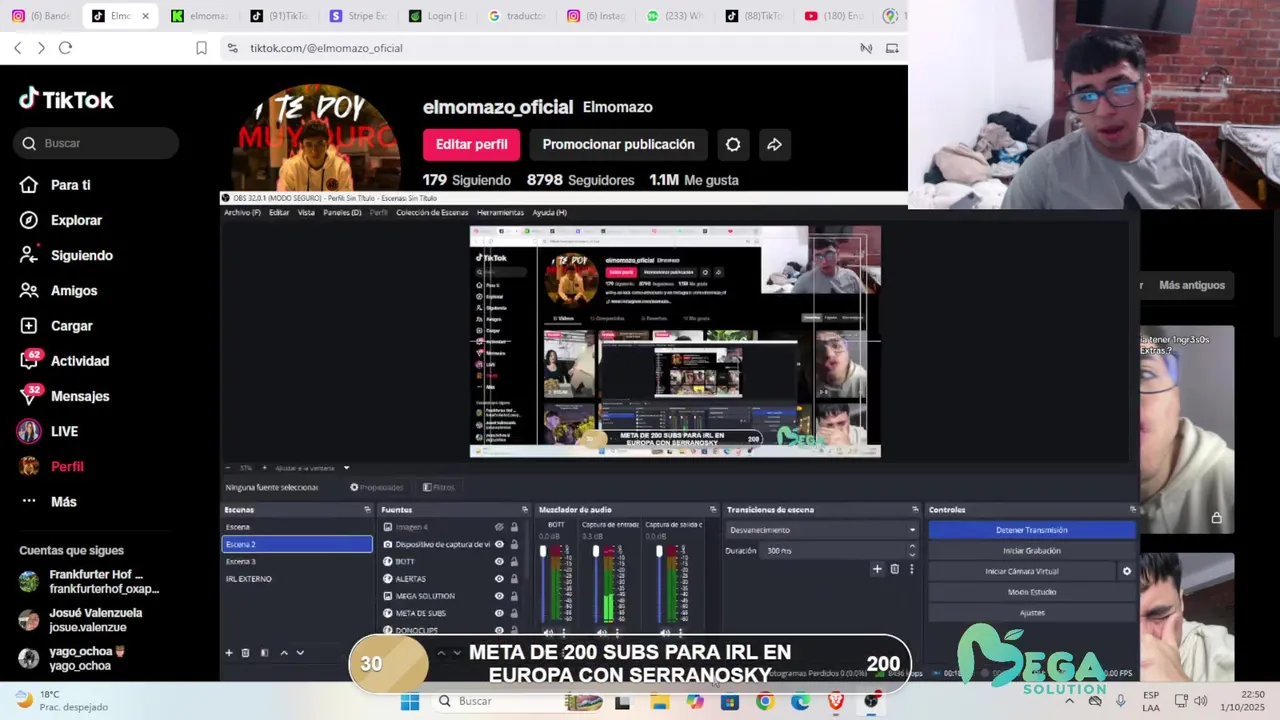Click Detener Transmisión button

pos(1032,530)
